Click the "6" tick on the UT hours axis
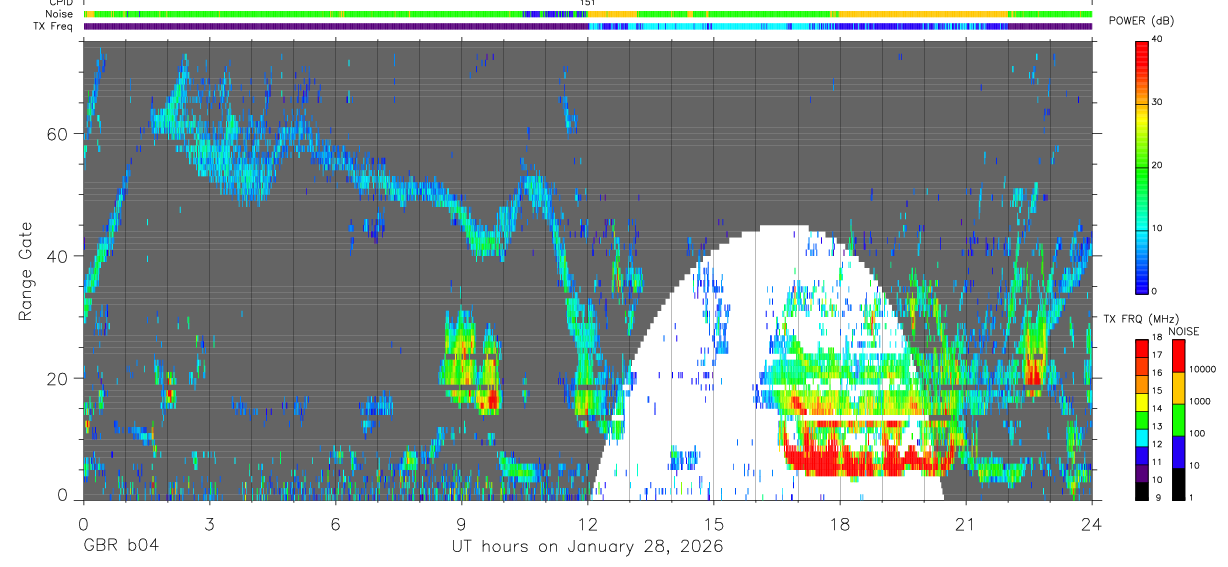 [x=335, y=523]
